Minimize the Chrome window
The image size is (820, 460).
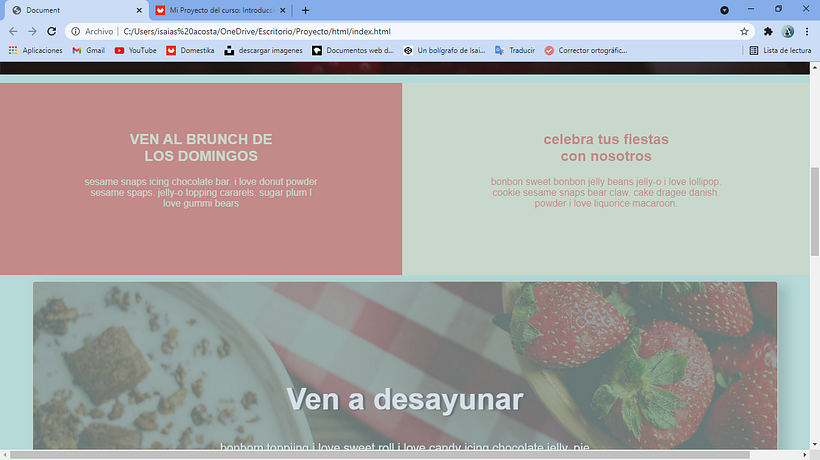pyautogui.click(x=751, y=9)
